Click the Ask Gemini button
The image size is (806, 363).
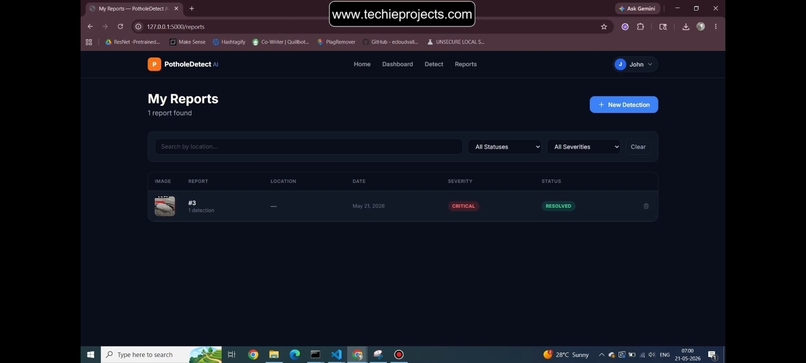(637, 9)
